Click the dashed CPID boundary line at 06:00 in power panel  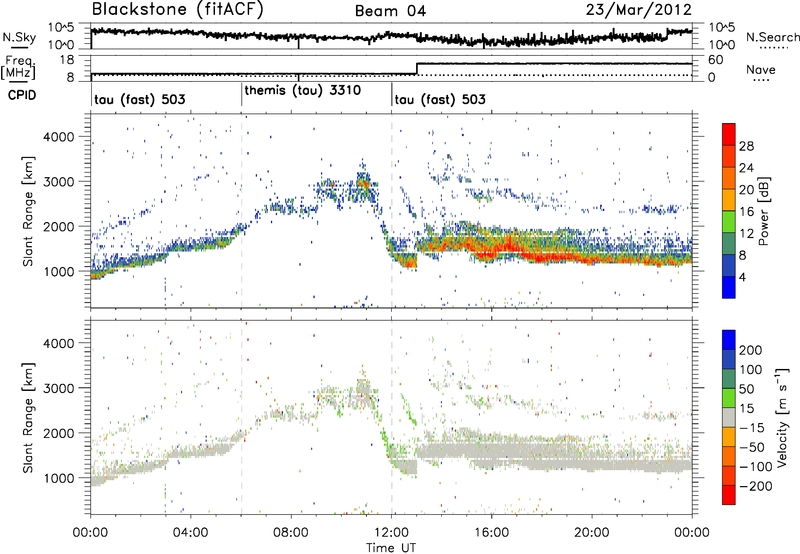point(241,211)
